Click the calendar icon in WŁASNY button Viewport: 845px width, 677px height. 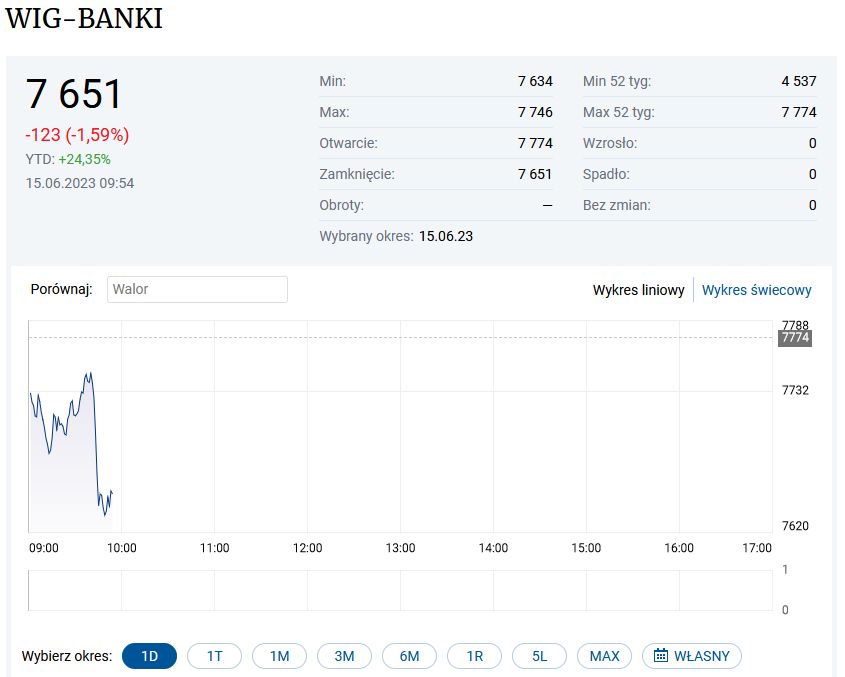[661, 655]
